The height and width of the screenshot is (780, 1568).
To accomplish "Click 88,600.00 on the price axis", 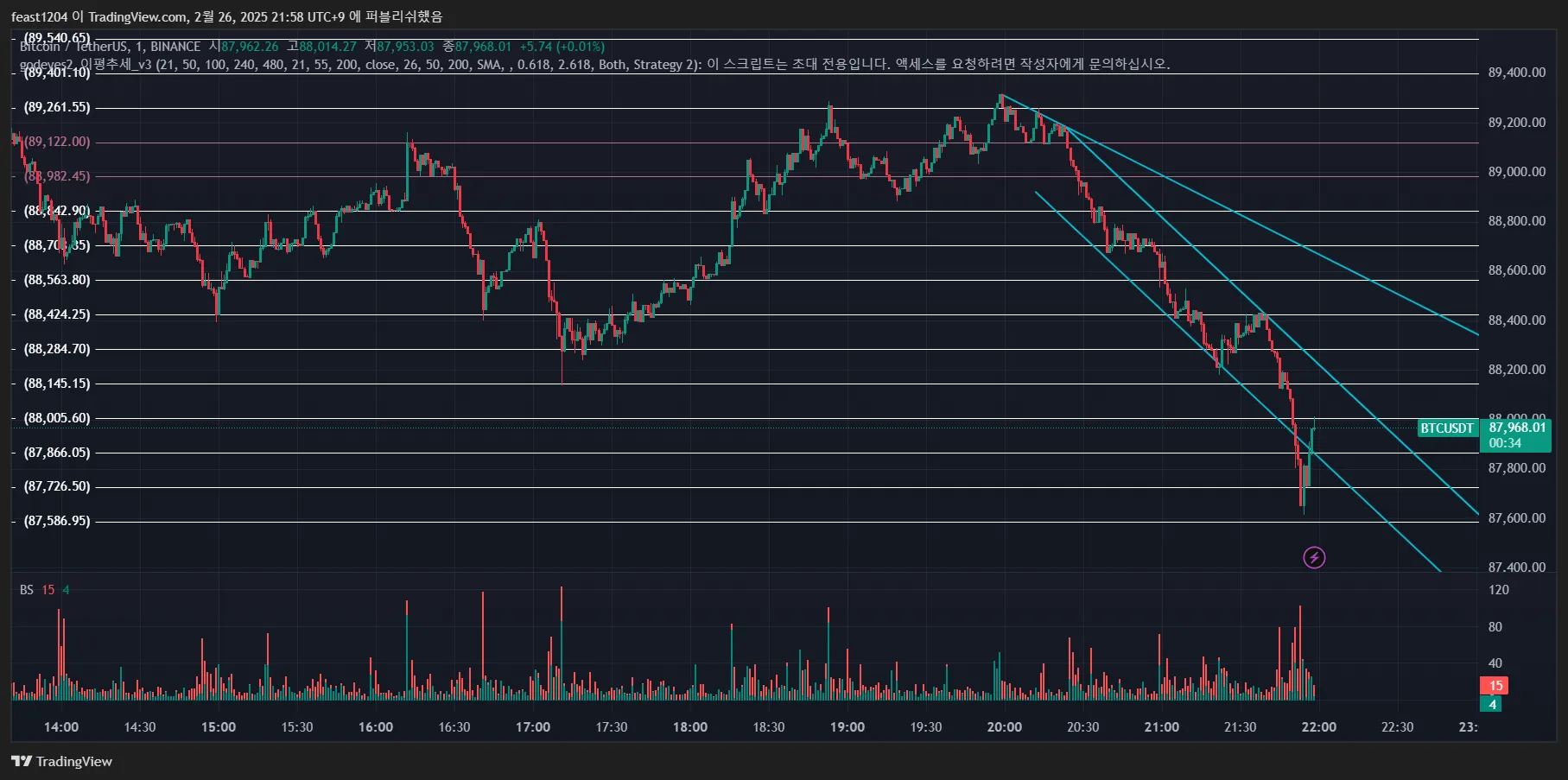I will pos(1517,270).
